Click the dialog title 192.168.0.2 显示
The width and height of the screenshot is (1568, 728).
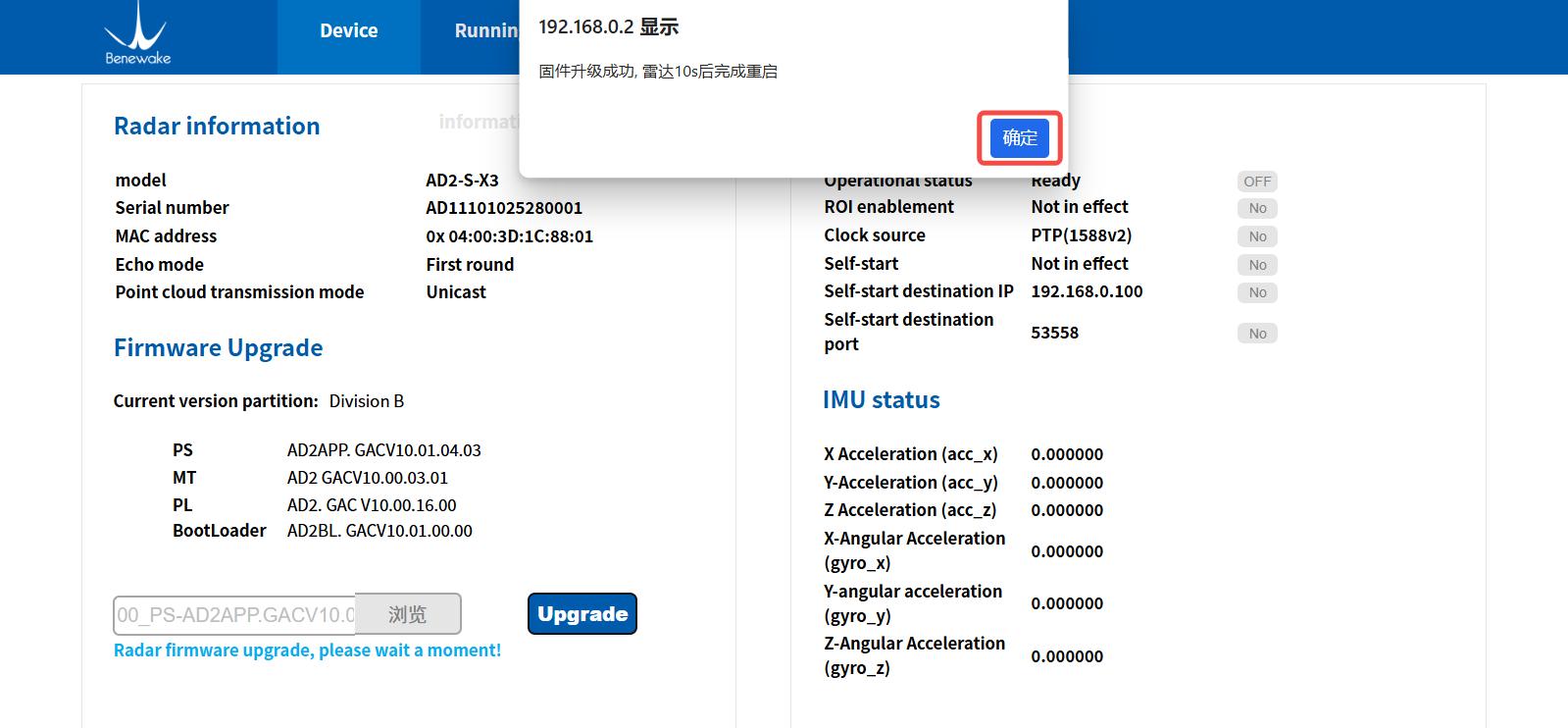tap(609, 26)
